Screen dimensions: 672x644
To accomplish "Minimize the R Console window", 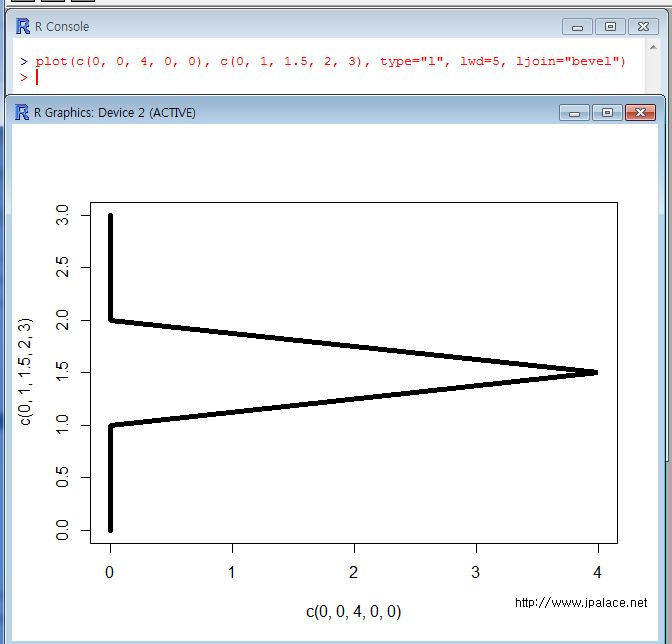I will coord(577,27).
